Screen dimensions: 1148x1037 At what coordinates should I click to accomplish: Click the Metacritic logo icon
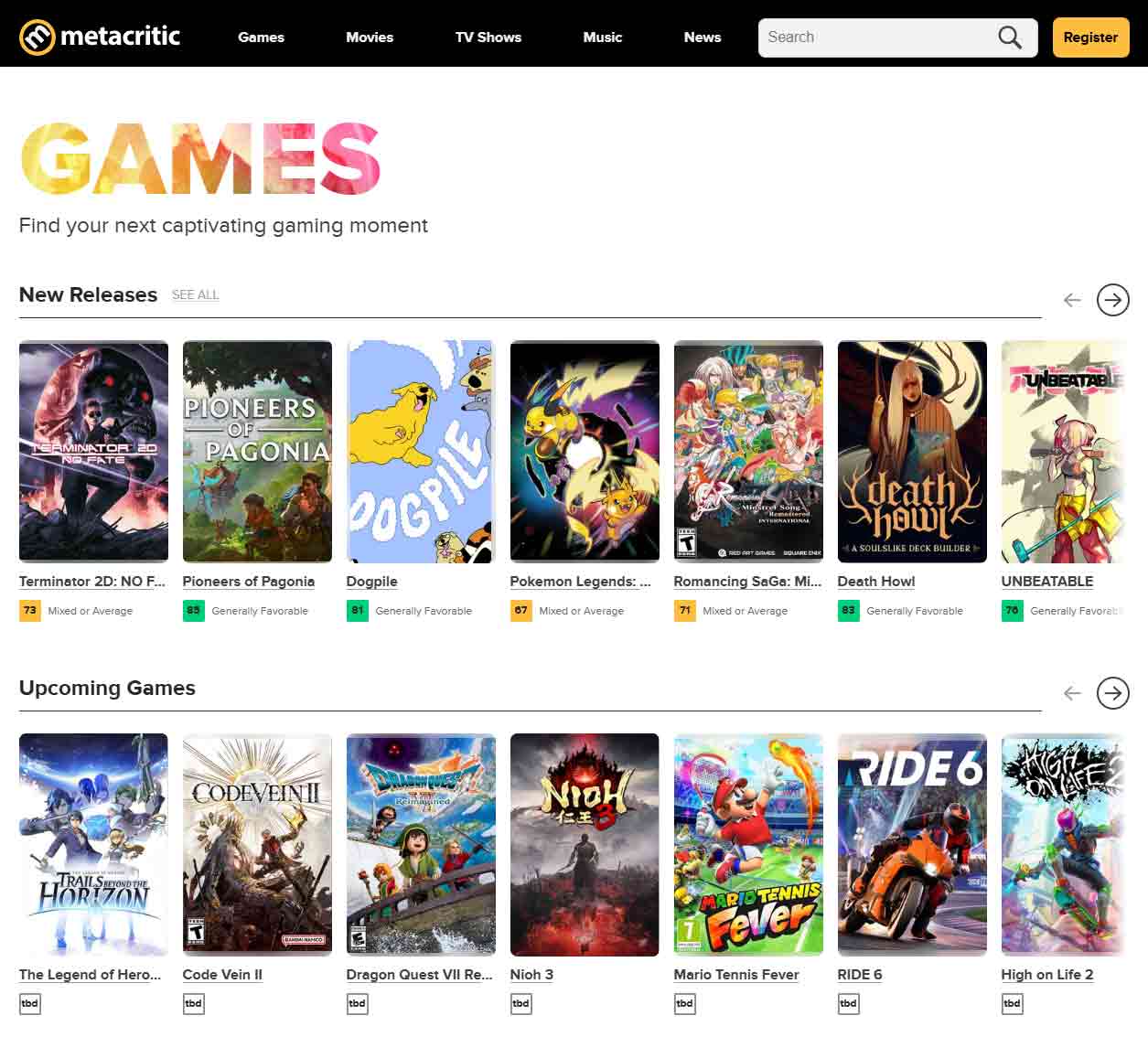coord(38,37)
